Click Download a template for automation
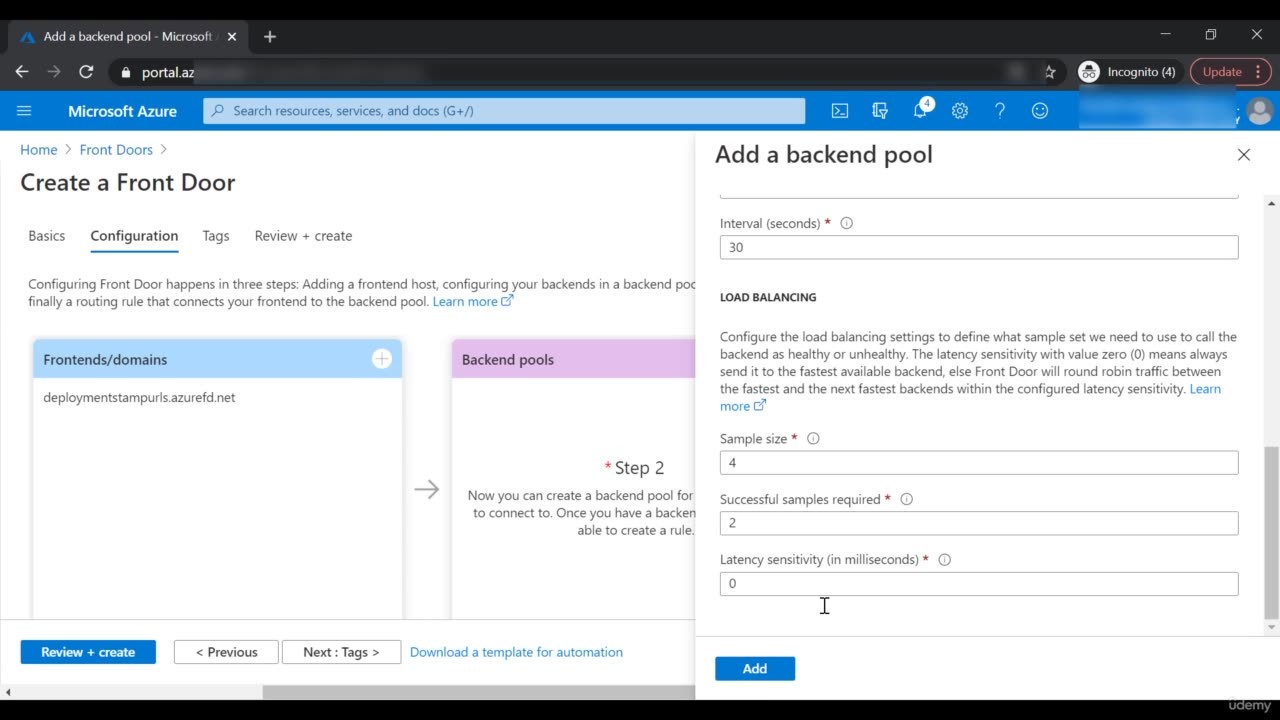 coord(516,652)
